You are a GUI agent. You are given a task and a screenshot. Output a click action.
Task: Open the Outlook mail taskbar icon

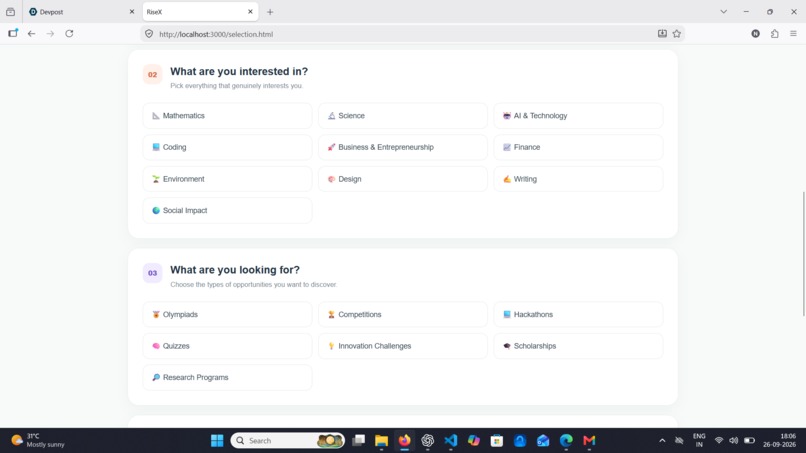click(543, 441)
